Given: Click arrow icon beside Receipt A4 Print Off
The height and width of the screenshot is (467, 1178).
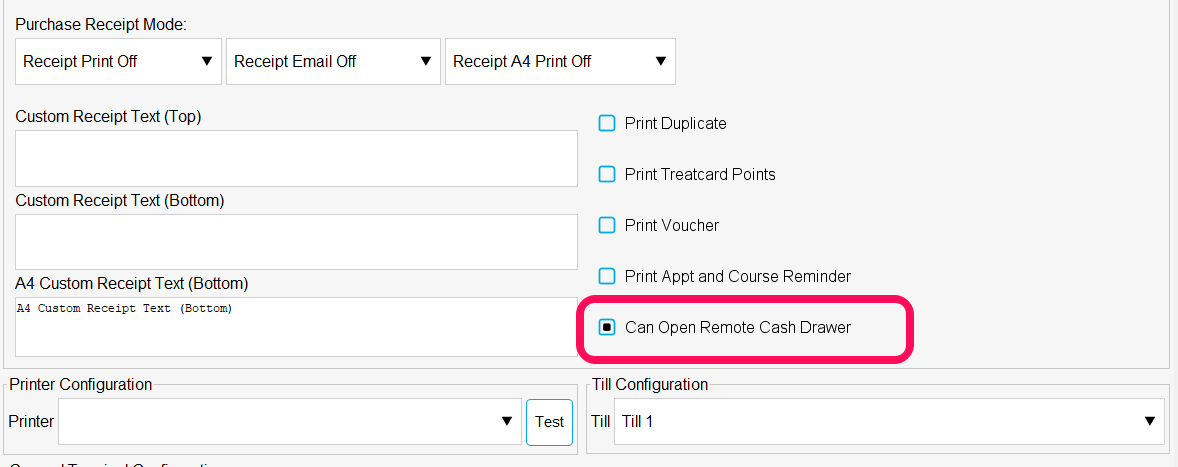Looking at the screenshot, I should tap(661, 62).
